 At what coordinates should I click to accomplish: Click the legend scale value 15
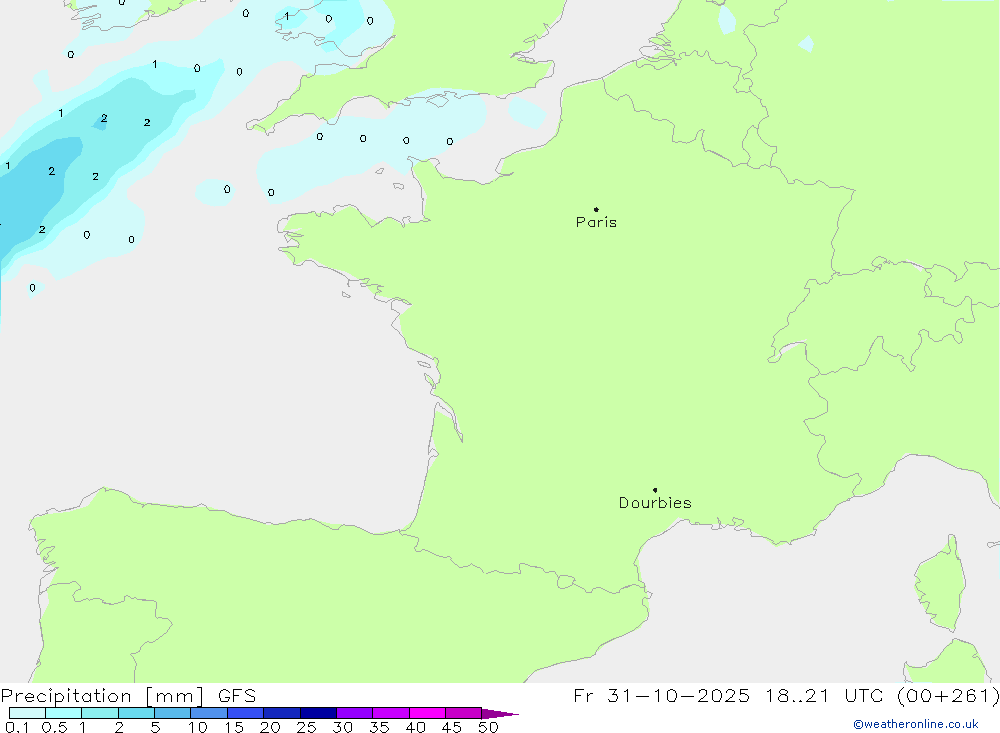point(234,727)
